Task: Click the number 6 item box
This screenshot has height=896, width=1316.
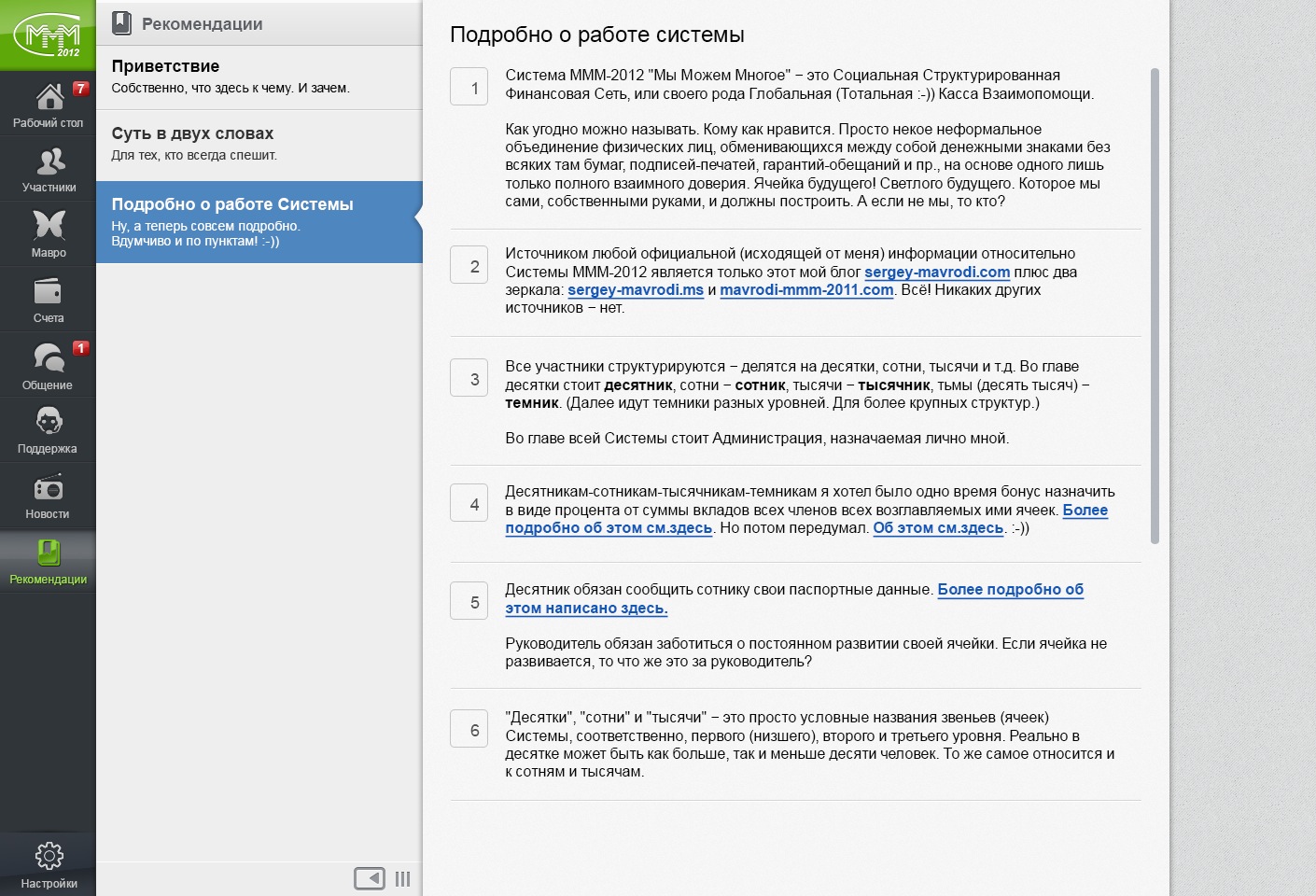Action: pos(469,729)
